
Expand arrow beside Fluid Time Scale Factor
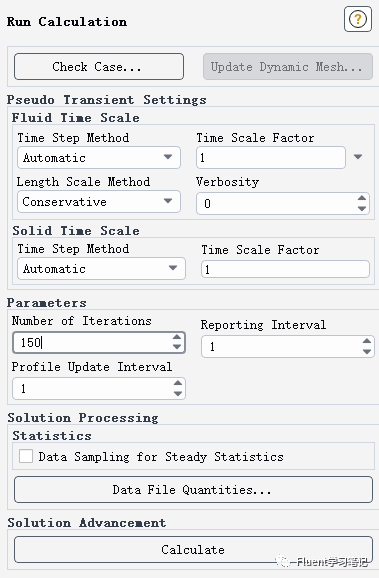click(358, 157)
